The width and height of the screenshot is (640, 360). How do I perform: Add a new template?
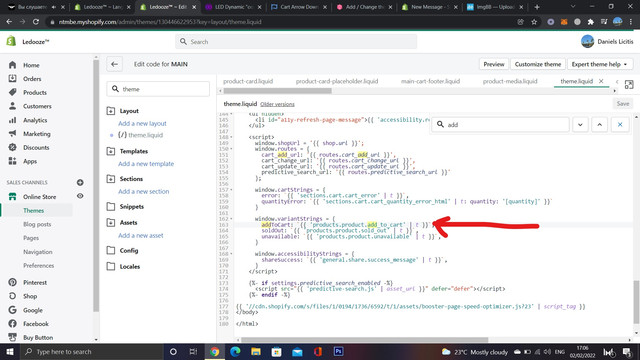point(146,164)
